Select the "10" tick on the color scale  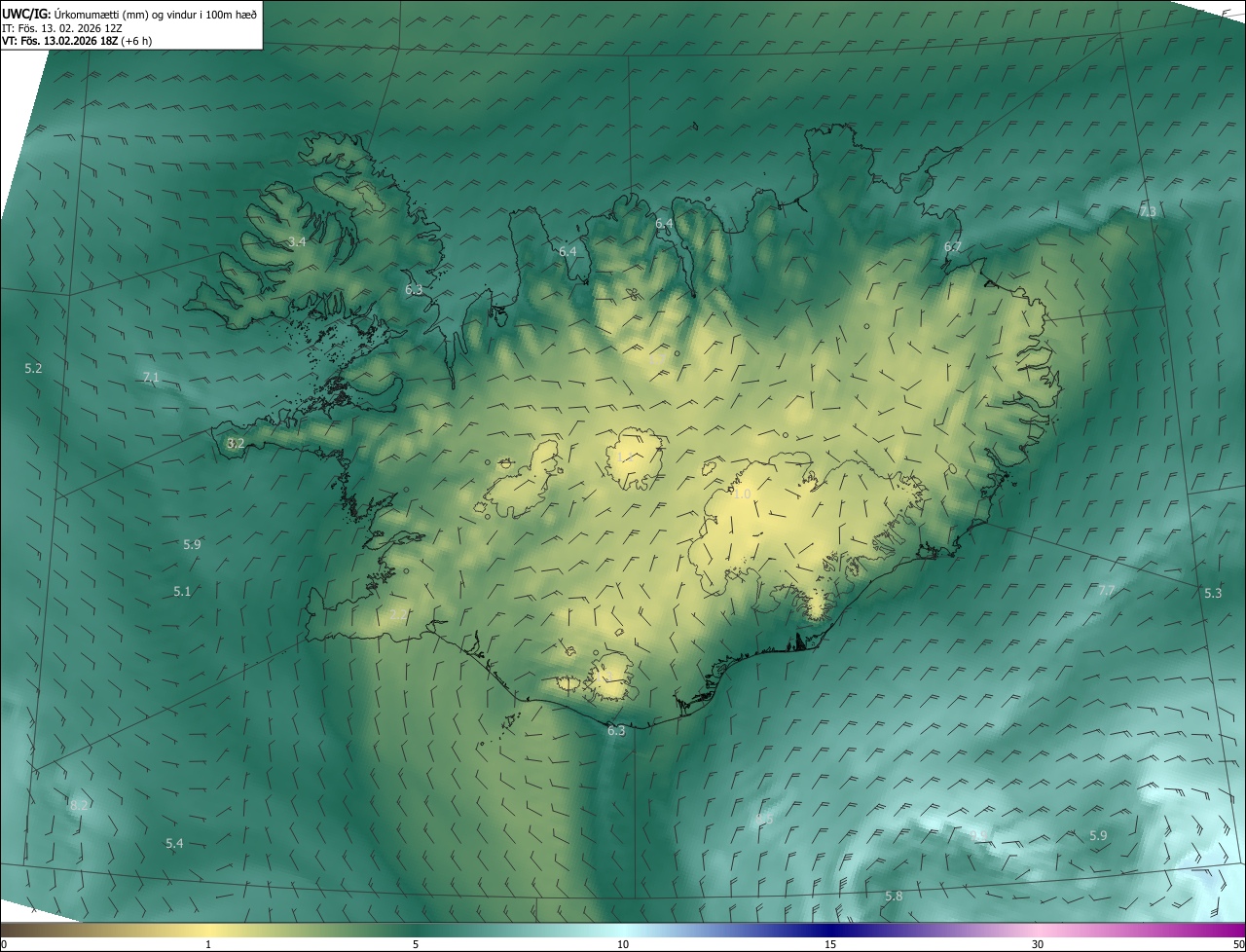click(623, 945)
